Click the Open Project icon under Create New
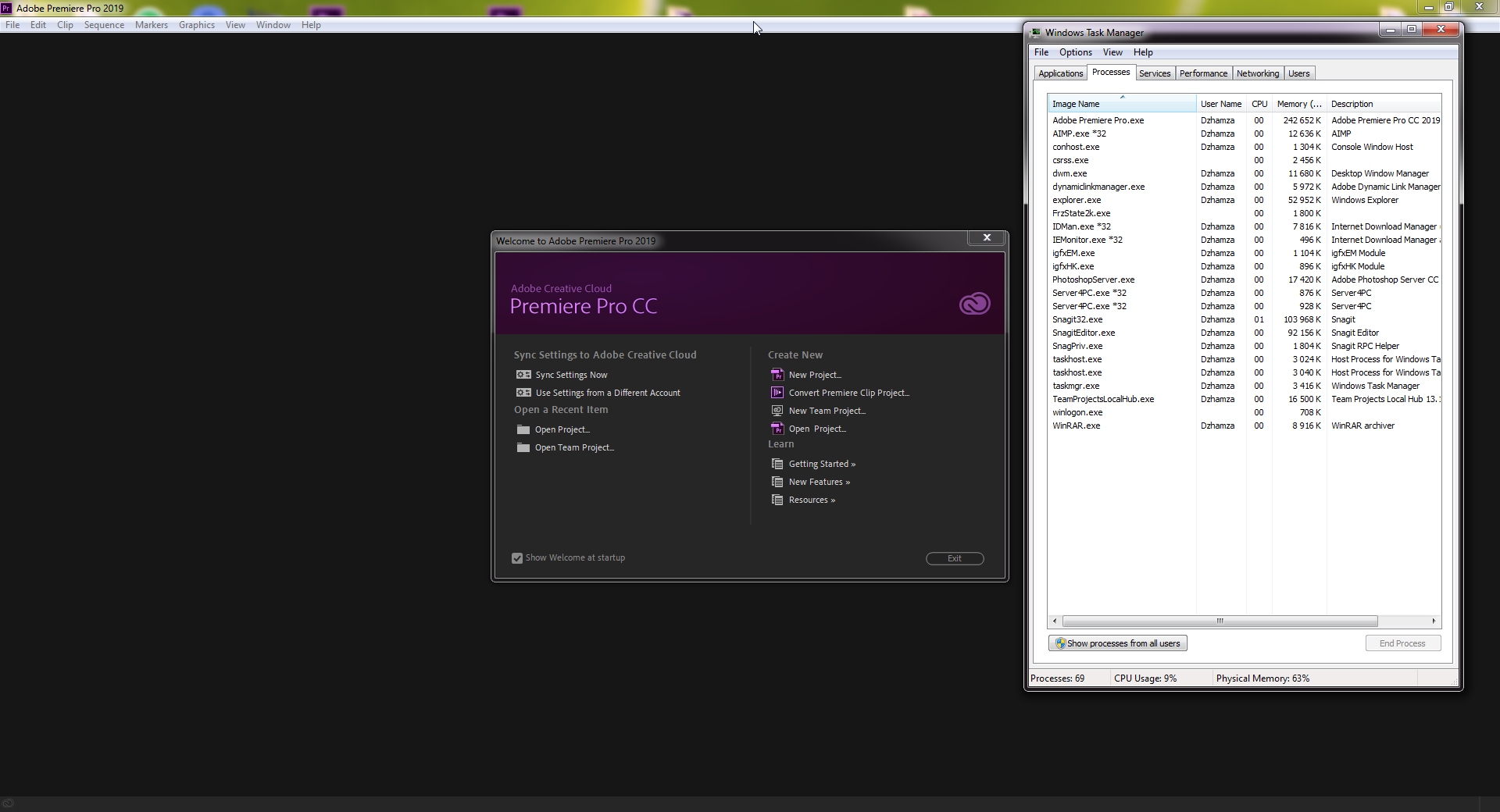 pos(777,429)
